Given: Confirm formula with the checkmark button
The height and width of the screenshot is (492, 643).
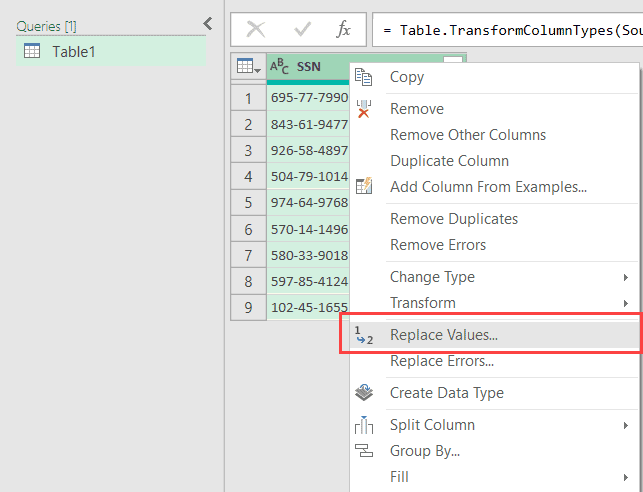Looking at the screenshot, I should pos(300,30).
